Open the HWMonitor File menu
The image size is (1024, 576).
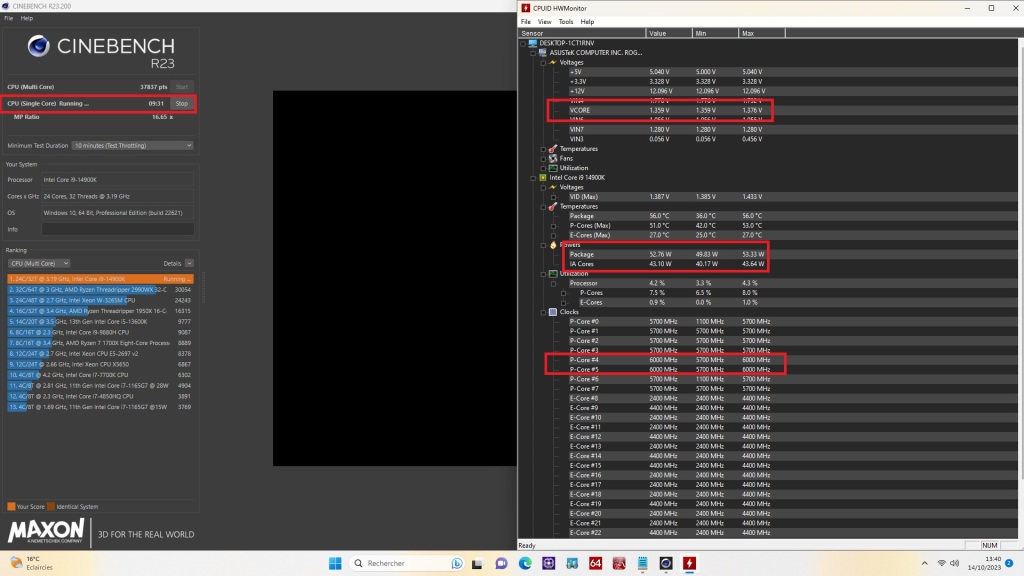coord(526,22)
